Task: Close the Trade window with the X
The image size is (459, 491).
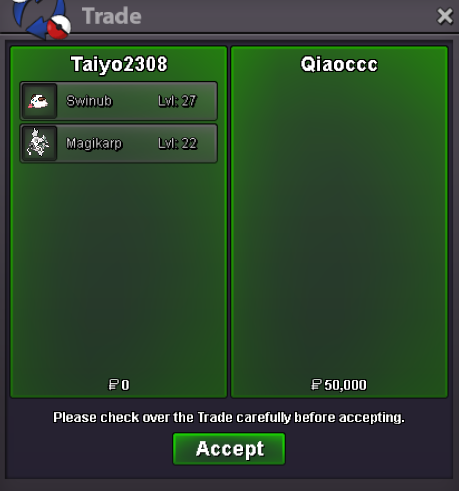Action: click(x=445, y=16)
